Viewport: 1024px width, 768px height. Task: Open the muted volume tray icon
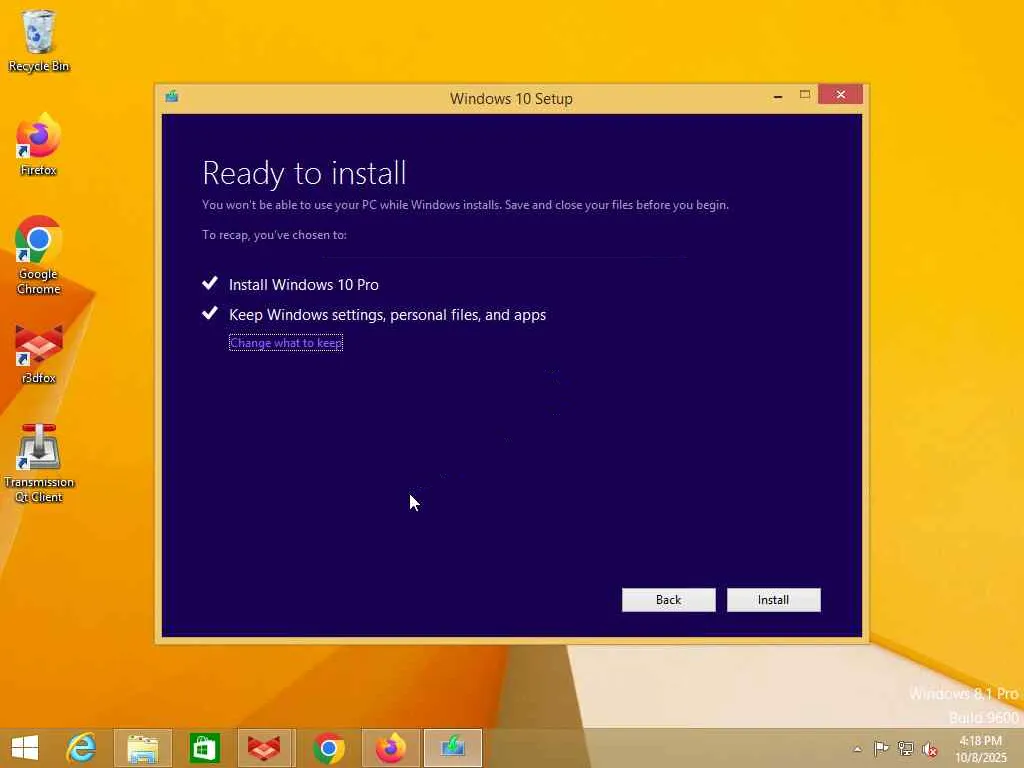click(x=930, y=749)
